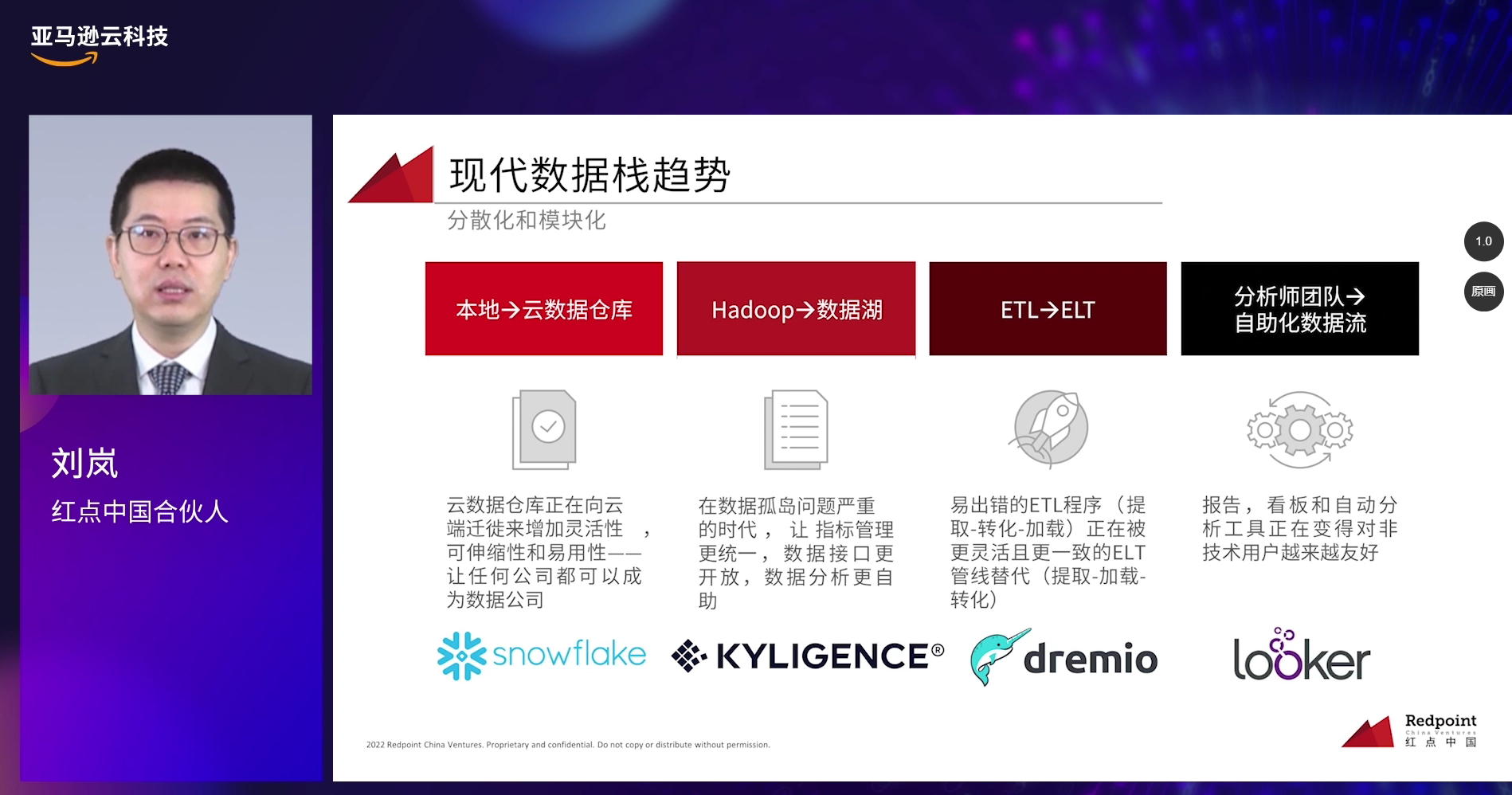This screenshot has height=795, width=1512.
Task: Click the red mountain logo beside the slide title
Action: point(391,174)
